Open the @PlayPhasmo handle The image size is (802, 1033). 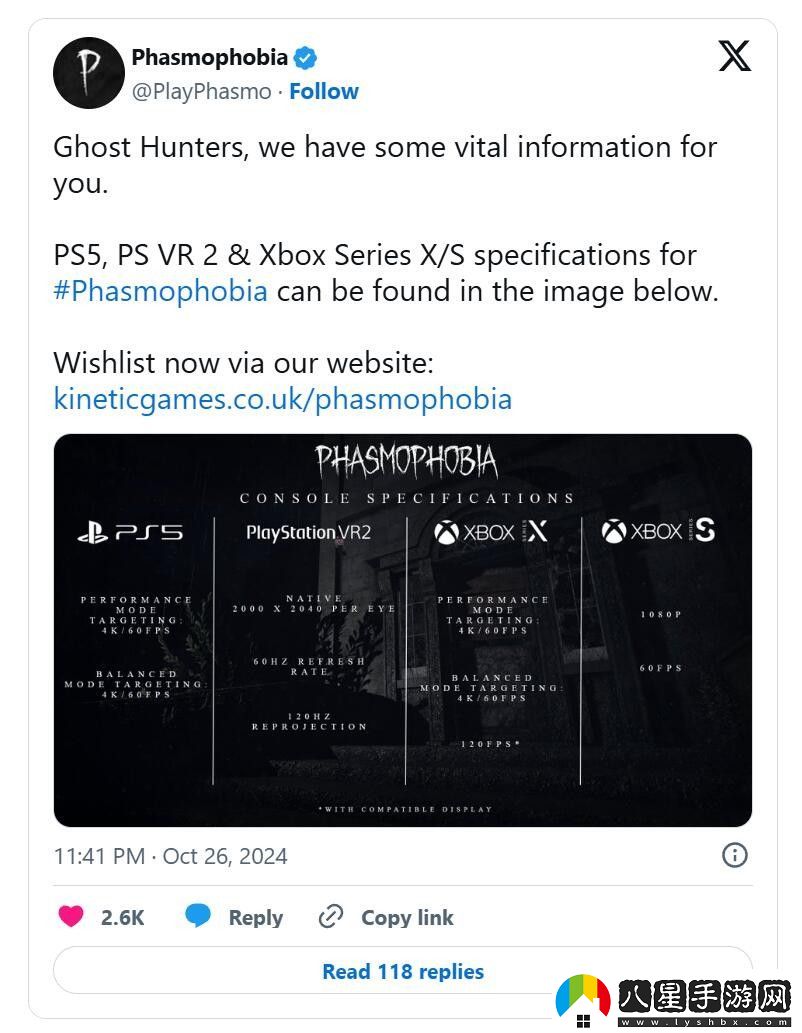201,91
